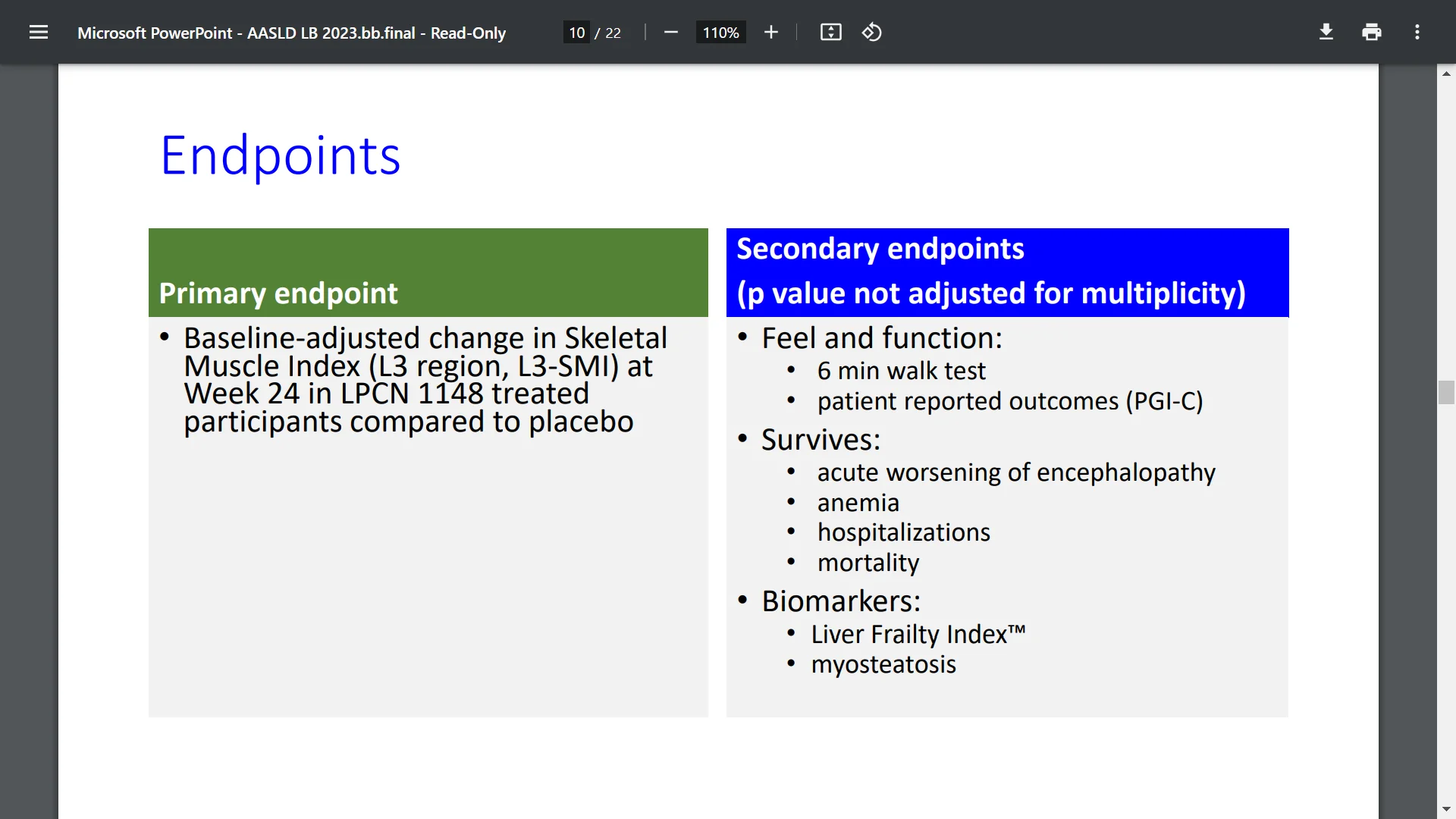1456x819 pixels.
Task: Click the green Primary endpoint header
Action: [x=428, y=273]
